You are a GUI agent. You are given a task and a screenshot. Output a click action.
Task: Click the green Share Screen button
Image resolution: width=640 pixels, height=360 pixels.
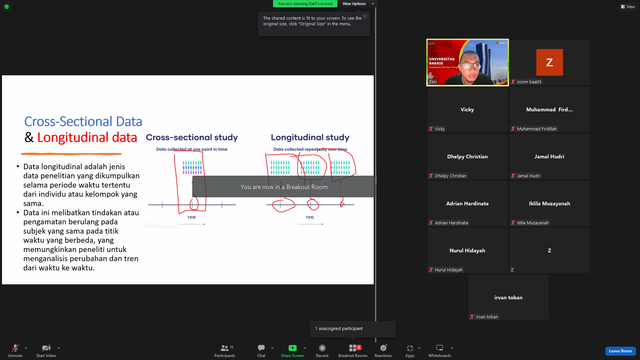click(292, 350)
